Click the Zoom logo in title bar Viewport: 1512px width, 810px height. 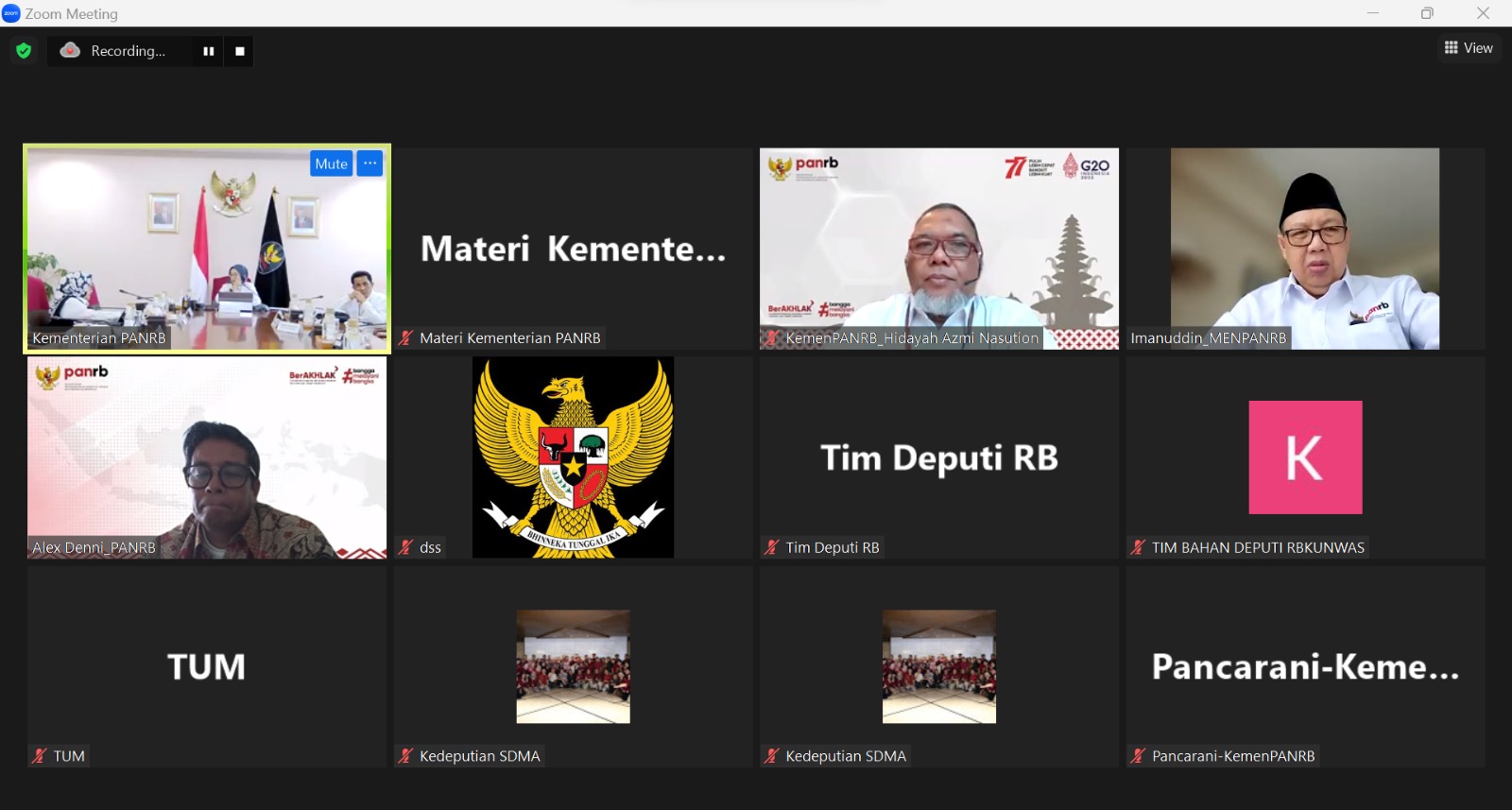(11, 13)
